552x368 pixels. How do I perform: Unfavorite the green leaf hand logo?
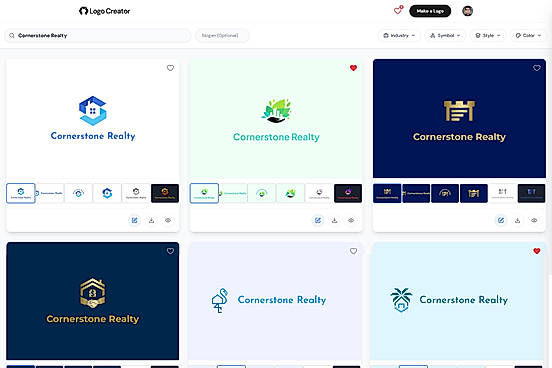pos(353,68)
